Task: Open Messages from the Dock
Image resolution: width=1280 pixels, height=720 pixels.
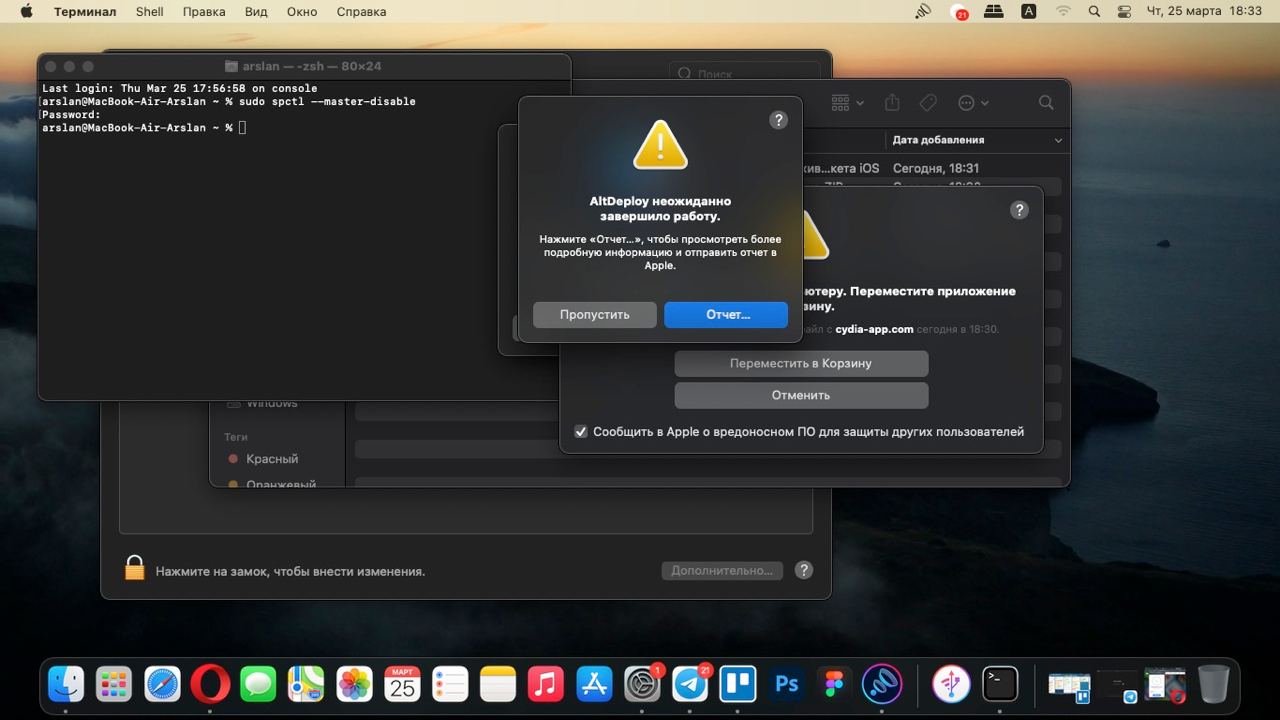Action: 258,685
